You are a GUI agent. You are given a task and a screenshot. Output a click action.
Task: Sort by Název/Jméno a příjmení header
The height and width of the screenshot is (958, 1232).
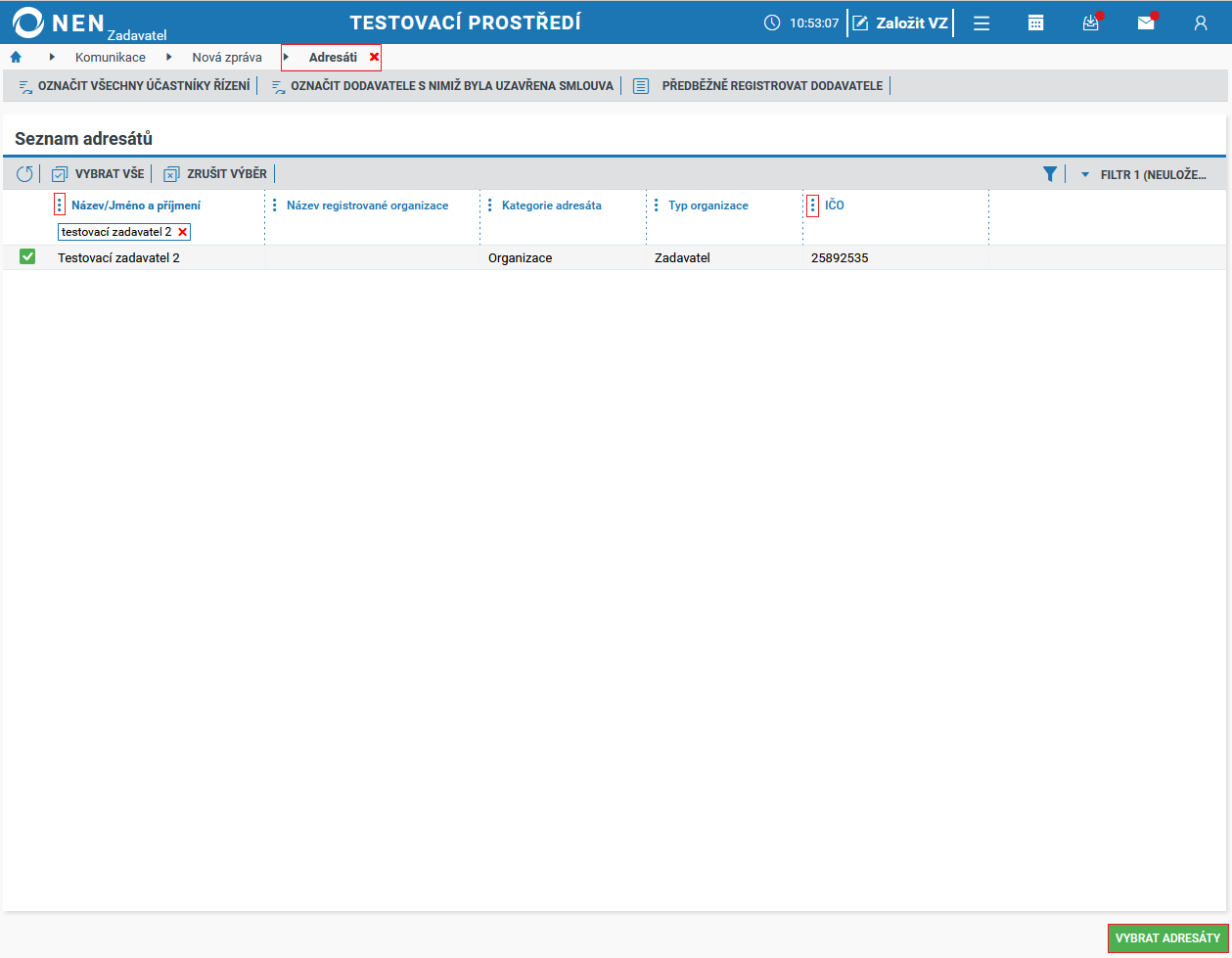[136, 205]
